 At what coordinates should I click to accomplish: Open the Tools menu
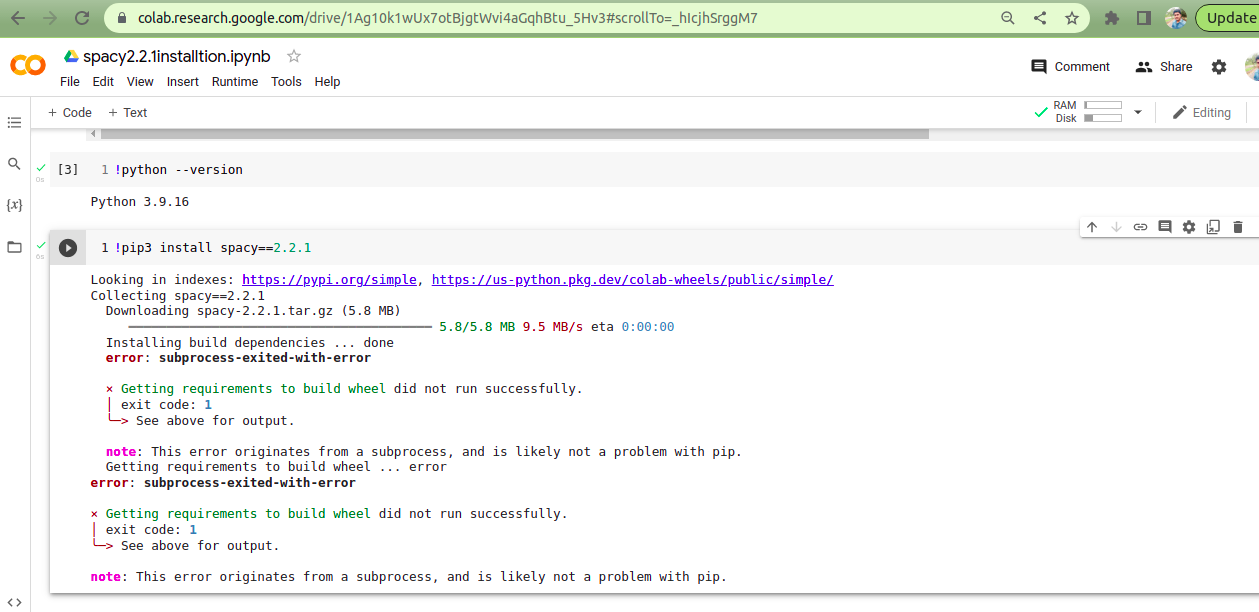click(x=286, y=82)
